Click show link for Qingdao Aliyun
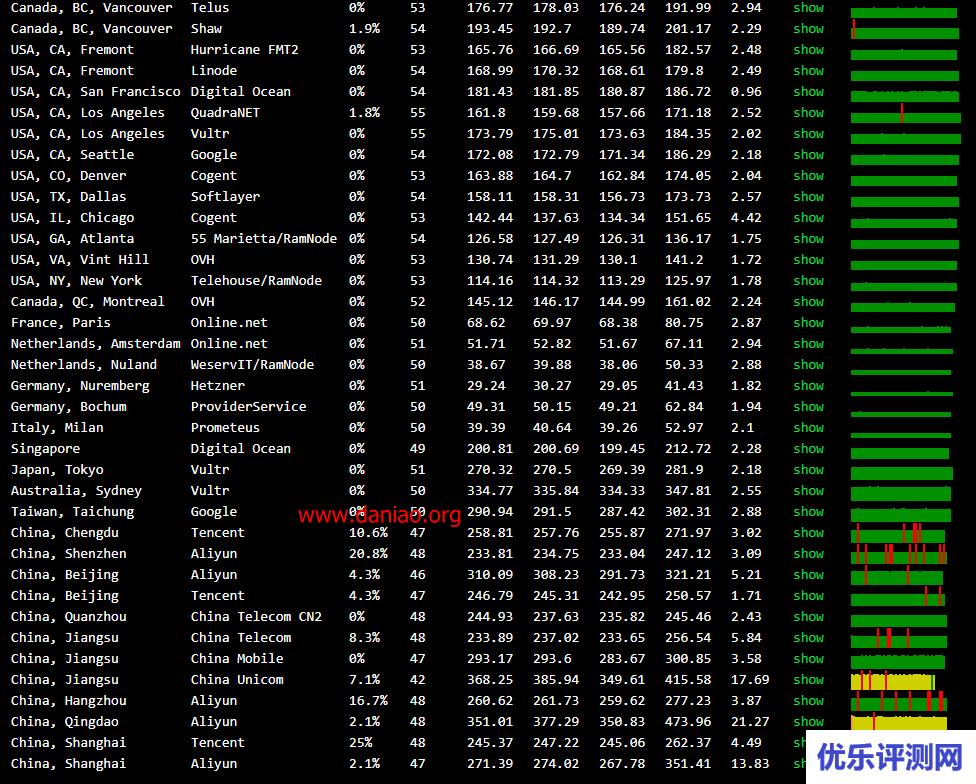The image size is (976, 784). tap(808, 722)
